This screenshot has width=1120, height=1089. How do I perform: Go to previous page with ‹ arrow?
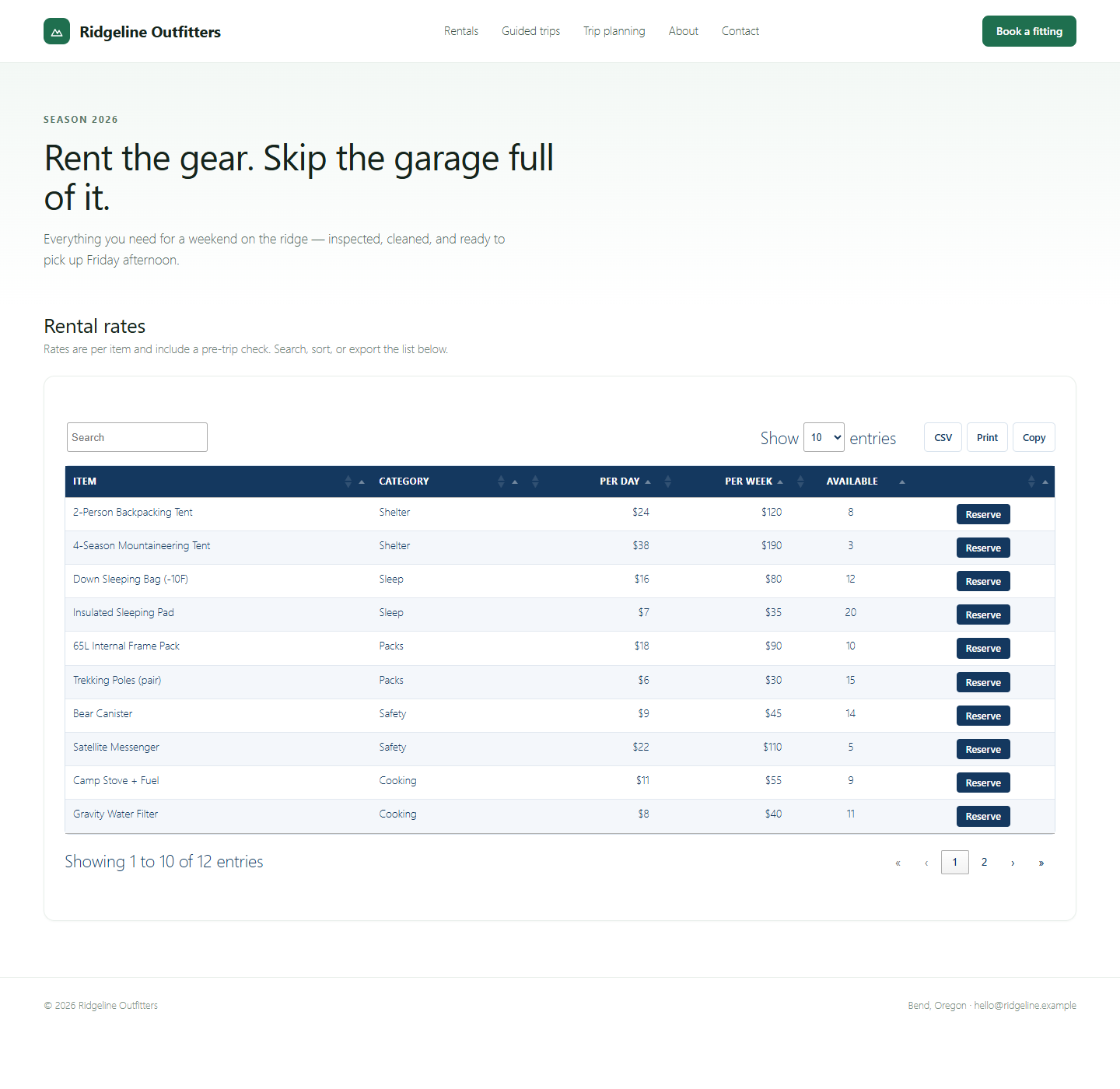926,863
